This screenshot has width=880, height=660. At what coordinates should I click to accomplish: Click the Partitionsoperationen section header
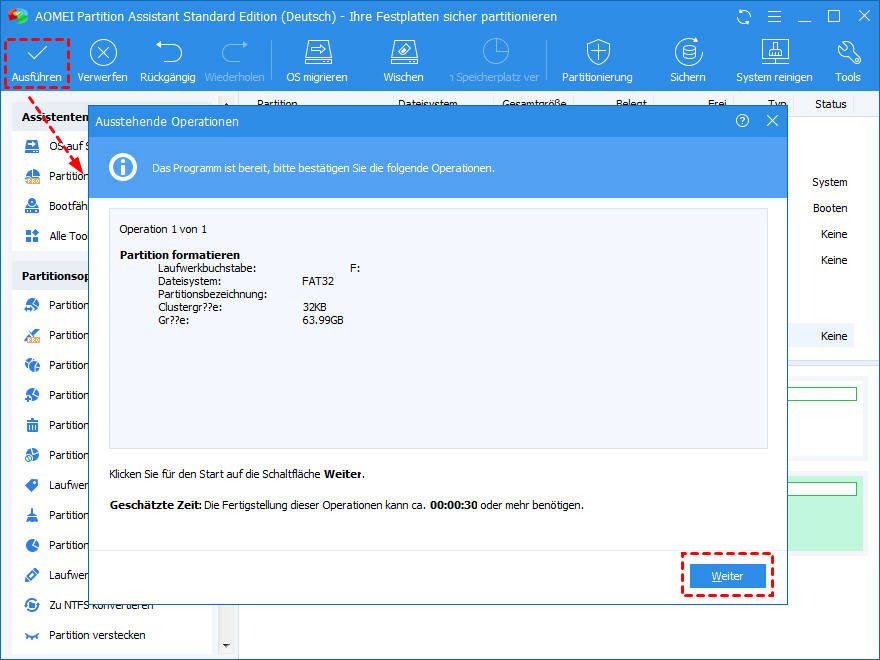click(x=55, y=276)
